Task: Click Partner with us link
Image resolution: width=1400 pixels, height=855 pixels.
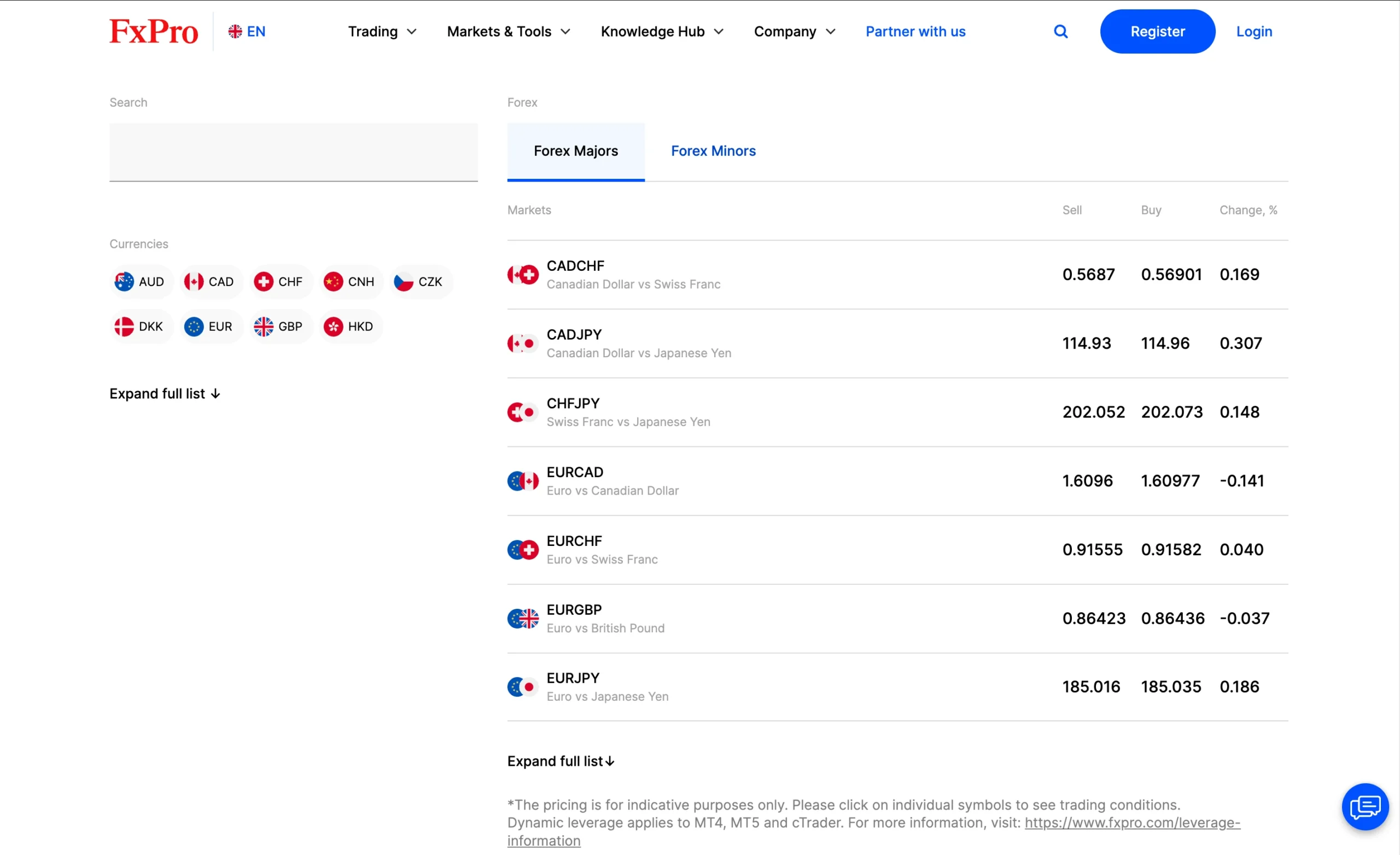Action: (915, 31)
